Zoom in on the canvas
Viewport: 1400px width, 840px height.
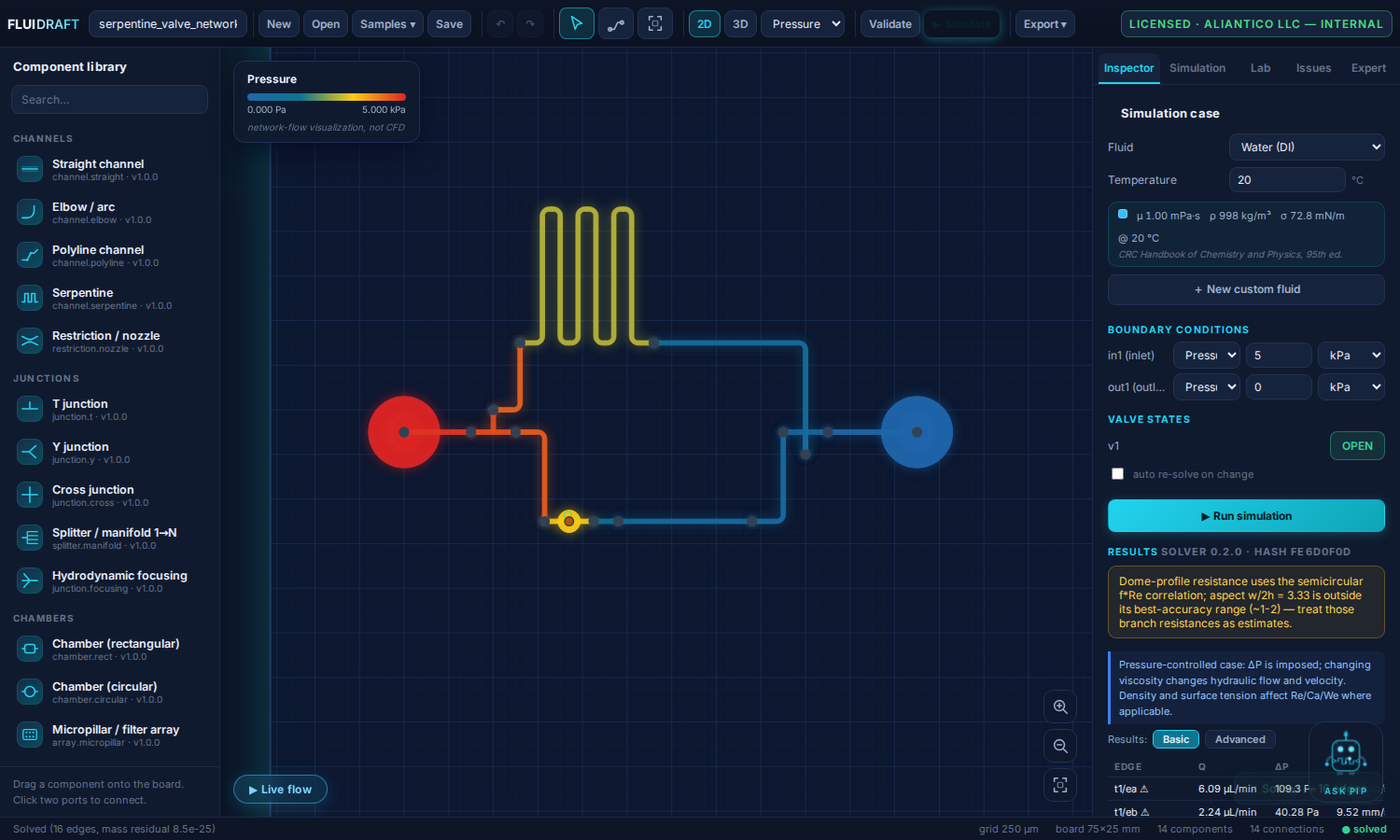point(1060,707)
